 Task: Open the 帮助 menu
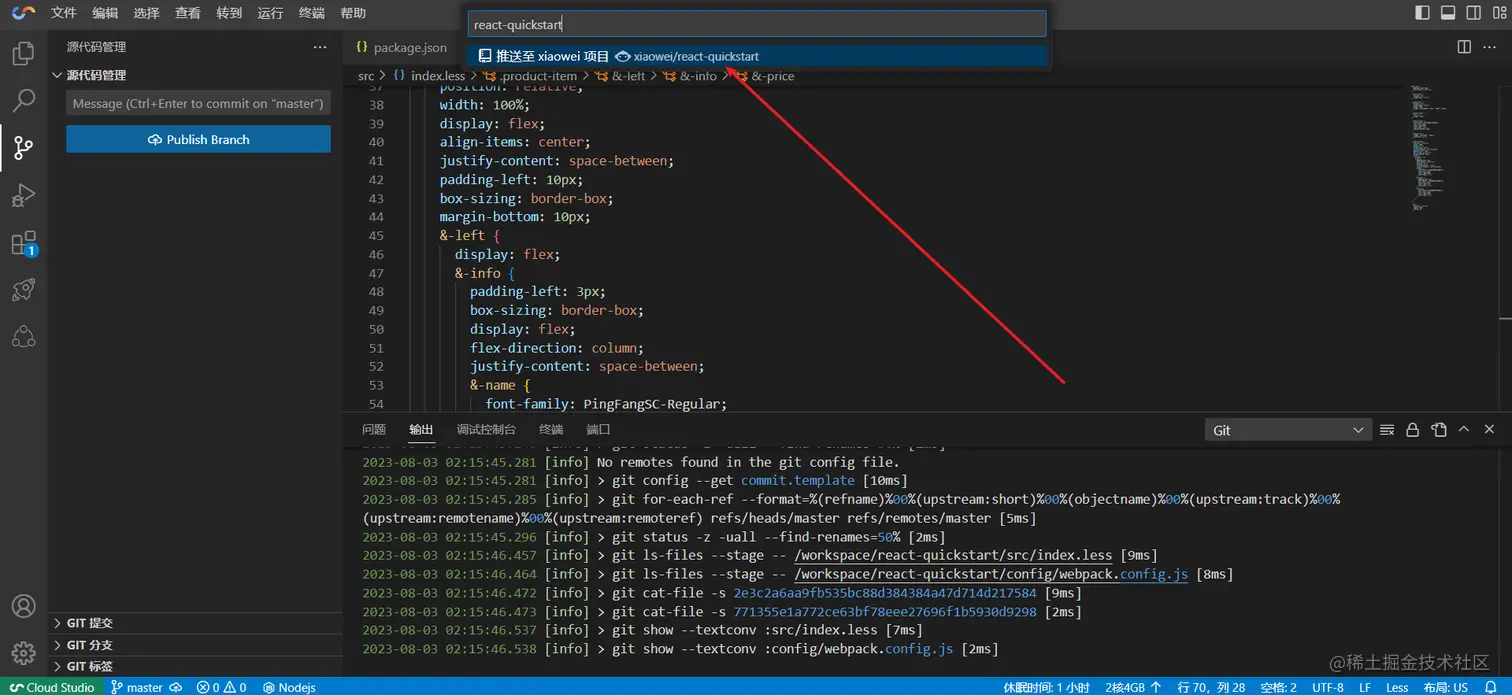353,13
